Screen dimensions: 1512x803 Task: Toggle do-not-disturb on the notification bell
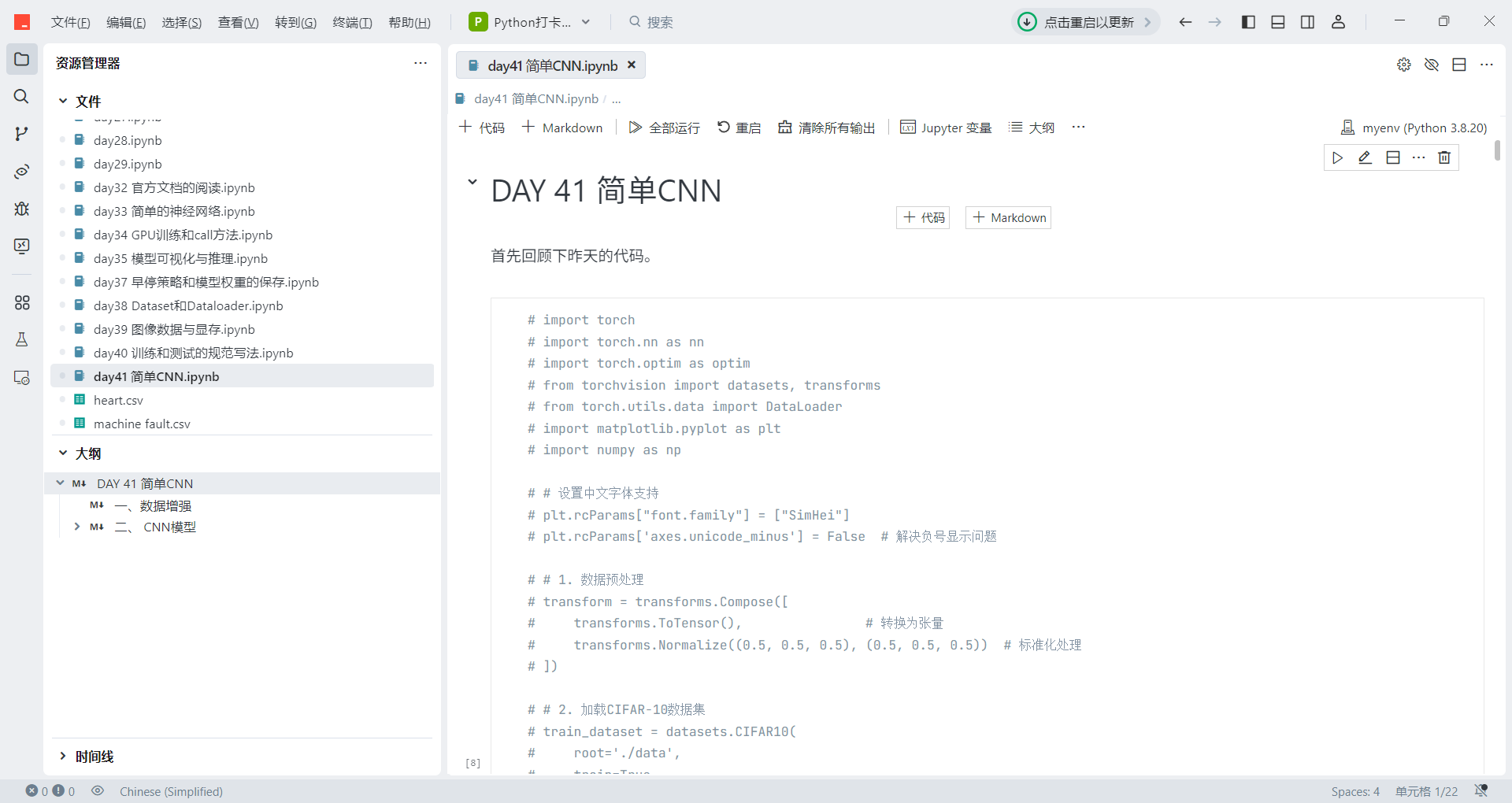click(x=1480, y=791)
